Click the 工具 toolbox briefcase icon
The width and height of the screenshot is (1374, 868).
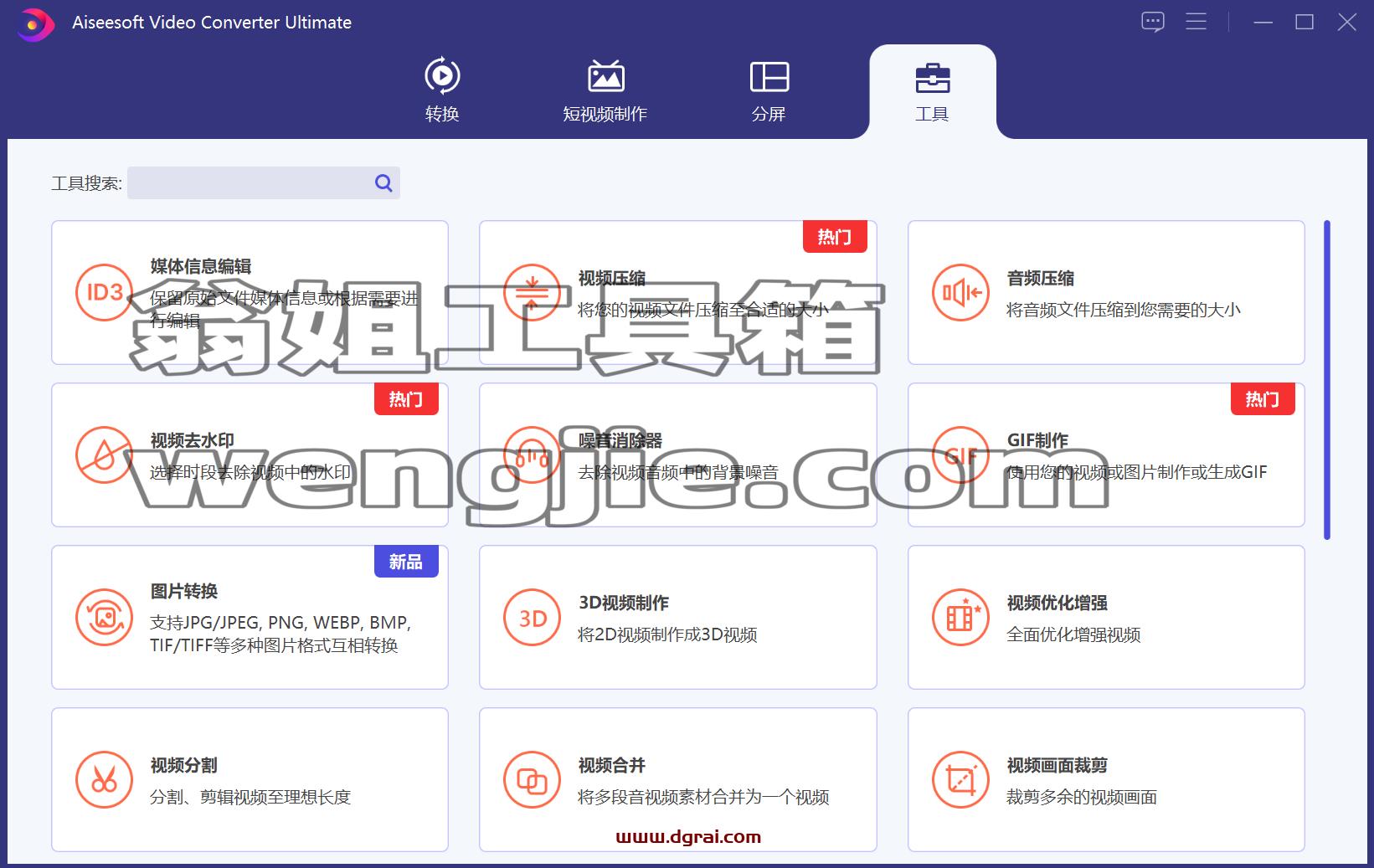pos(932,78)
